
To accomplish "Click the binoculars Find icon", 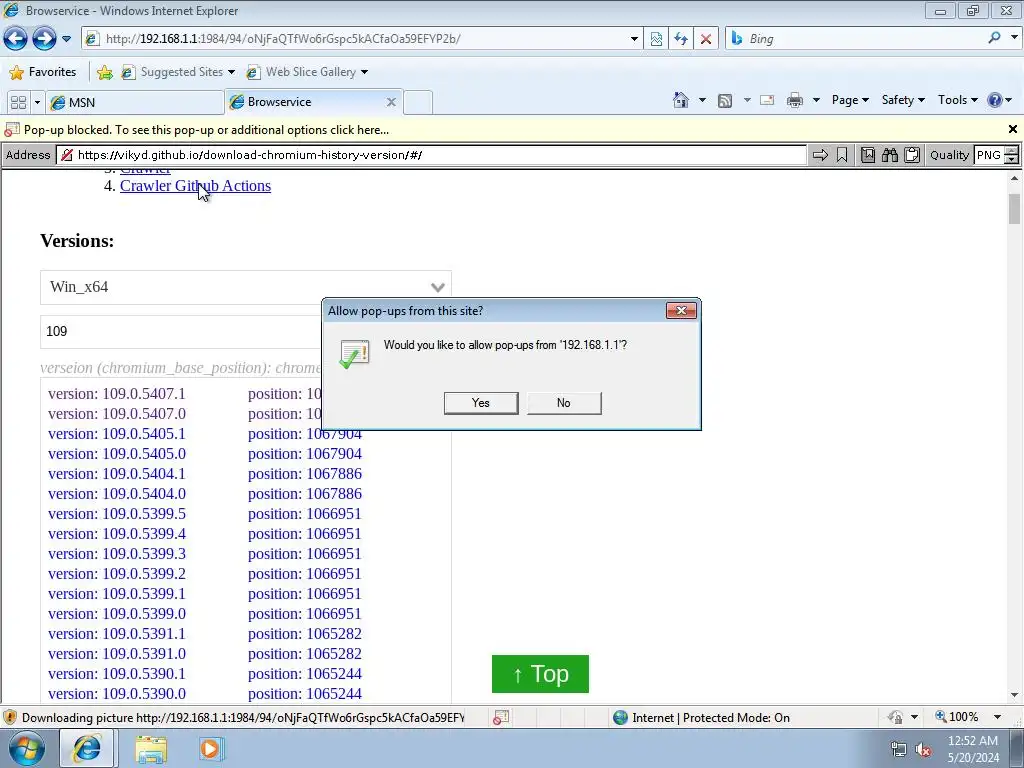I will [889, 155].
